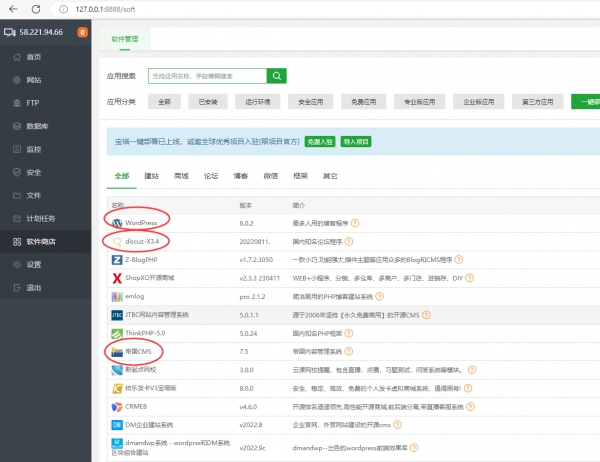This screenshot has width=600, height=462.
Task: Click the emlog icon
Action: pos(117,297)
